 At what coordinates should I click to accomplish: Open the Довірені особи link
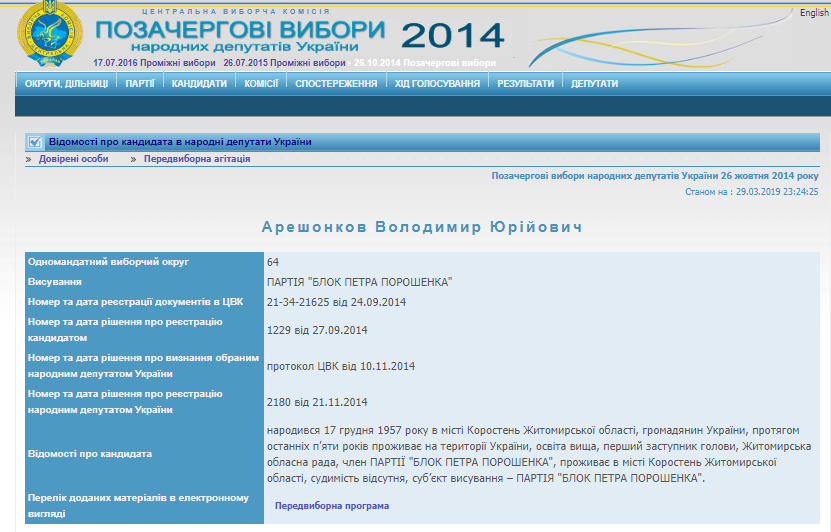(74, 159)
